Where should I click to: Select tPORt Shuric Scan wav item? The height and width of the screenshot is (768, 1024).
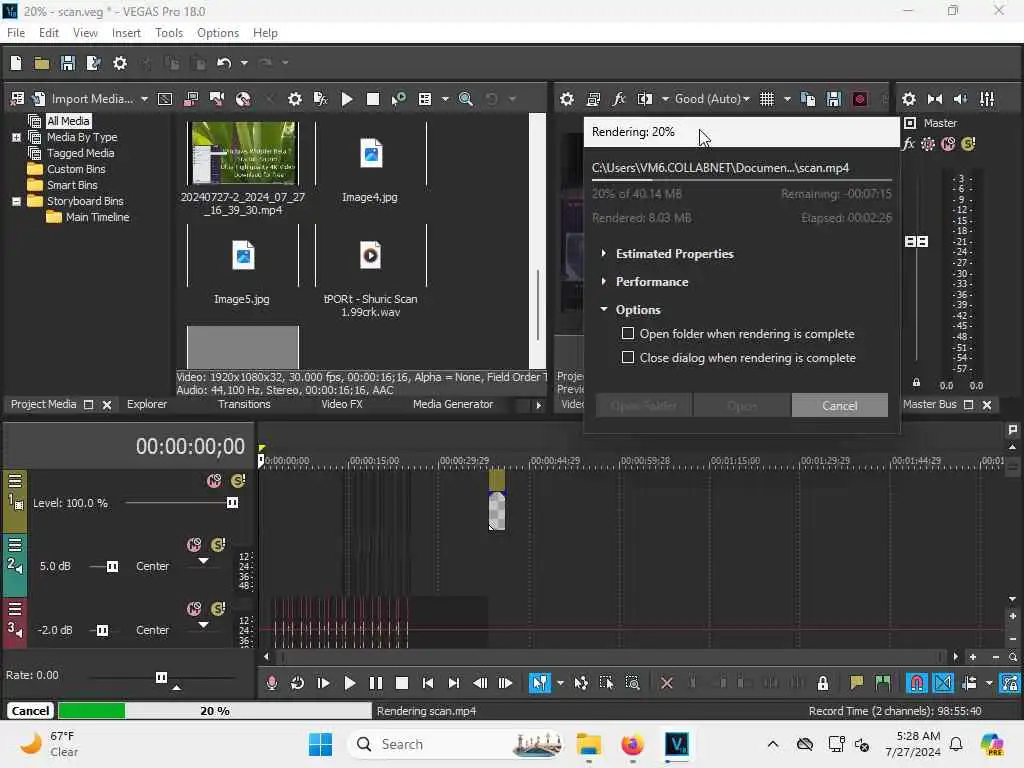click(370, 256)
